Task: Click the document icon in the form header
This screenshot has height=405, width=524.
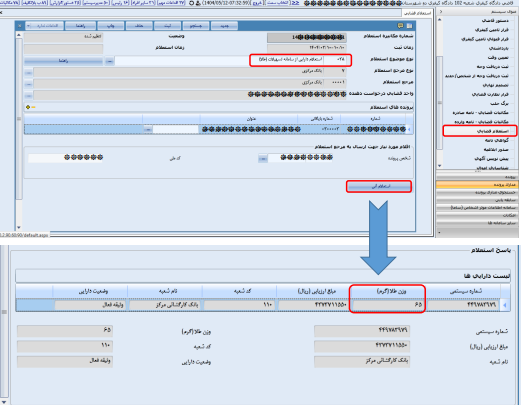Action: pos(409,26)
